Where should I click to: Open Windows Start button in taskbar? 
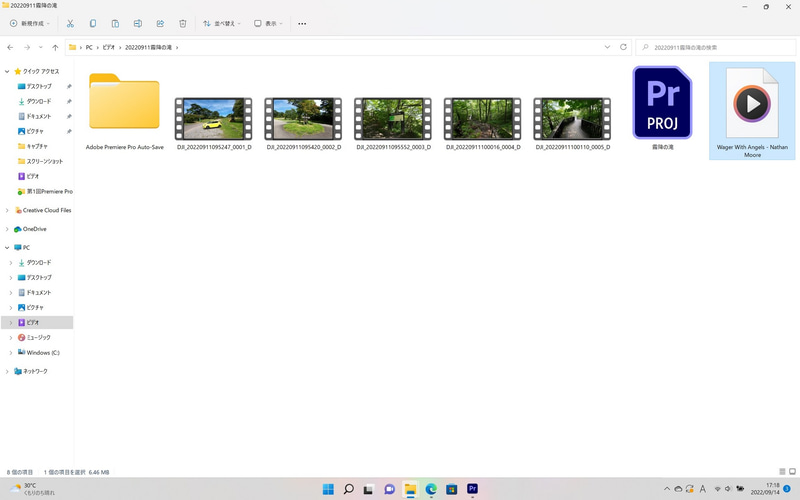point(329,489)
